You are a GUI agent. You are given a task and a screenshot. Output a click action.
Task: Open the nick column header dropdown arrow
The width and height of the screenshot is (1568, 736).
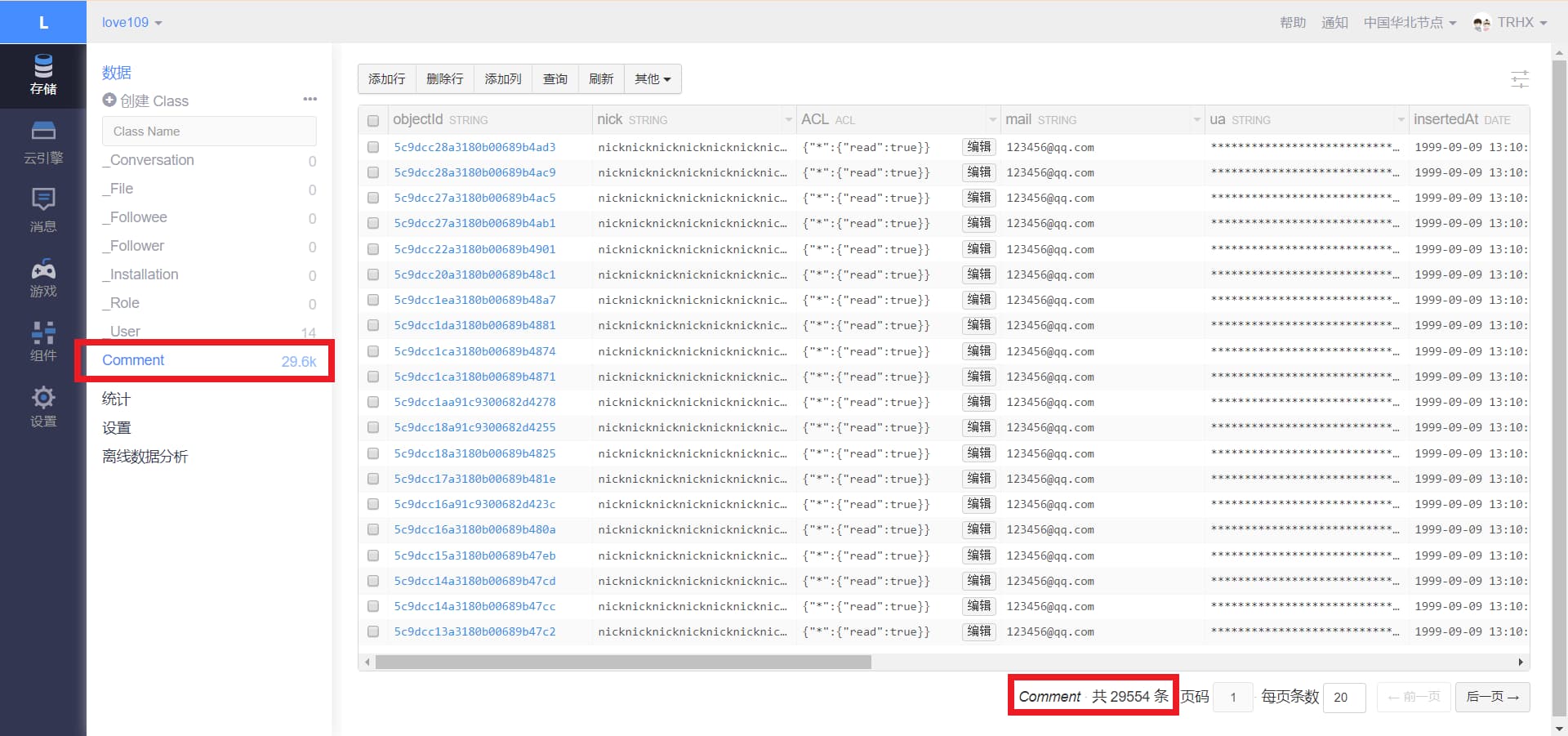tap(788, 120)
